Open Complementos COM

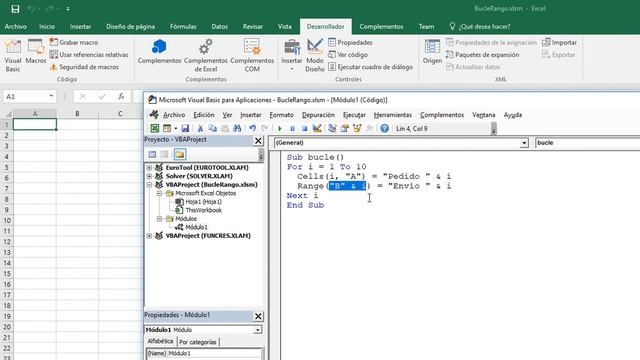point(252,56)
